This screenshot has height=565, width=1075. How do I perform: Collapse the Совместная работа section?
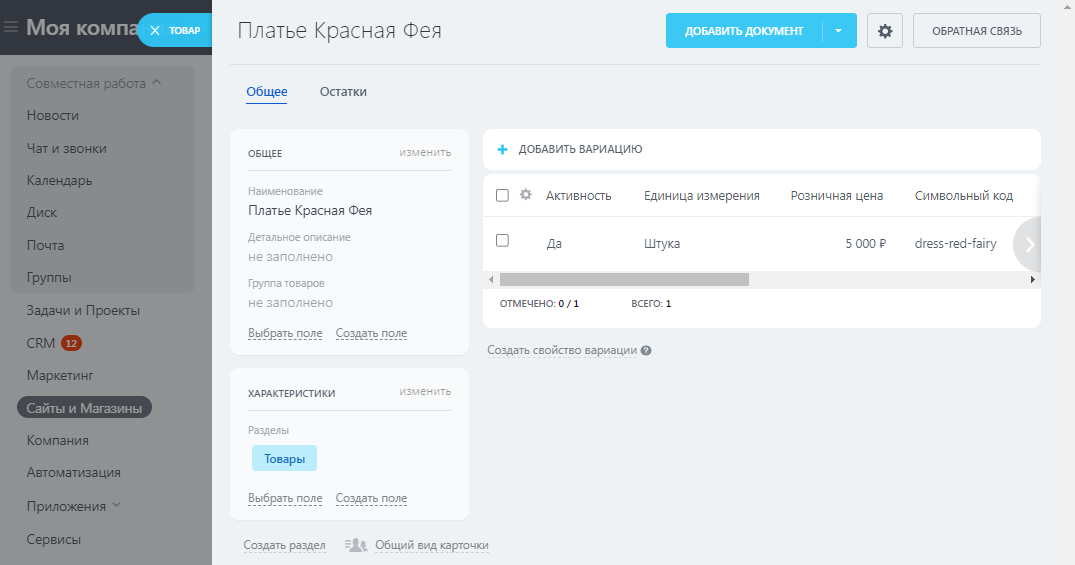point(157,83)
